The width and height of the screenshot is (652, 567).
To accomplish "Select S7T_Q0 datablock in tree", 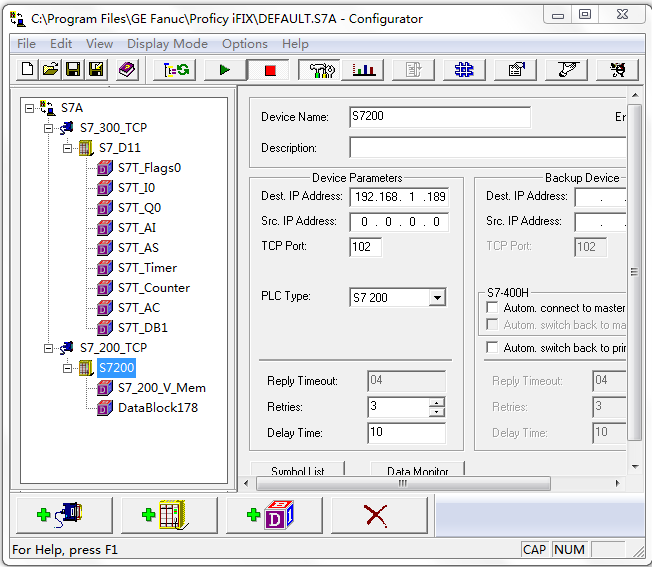I will (x=139, y=208).
